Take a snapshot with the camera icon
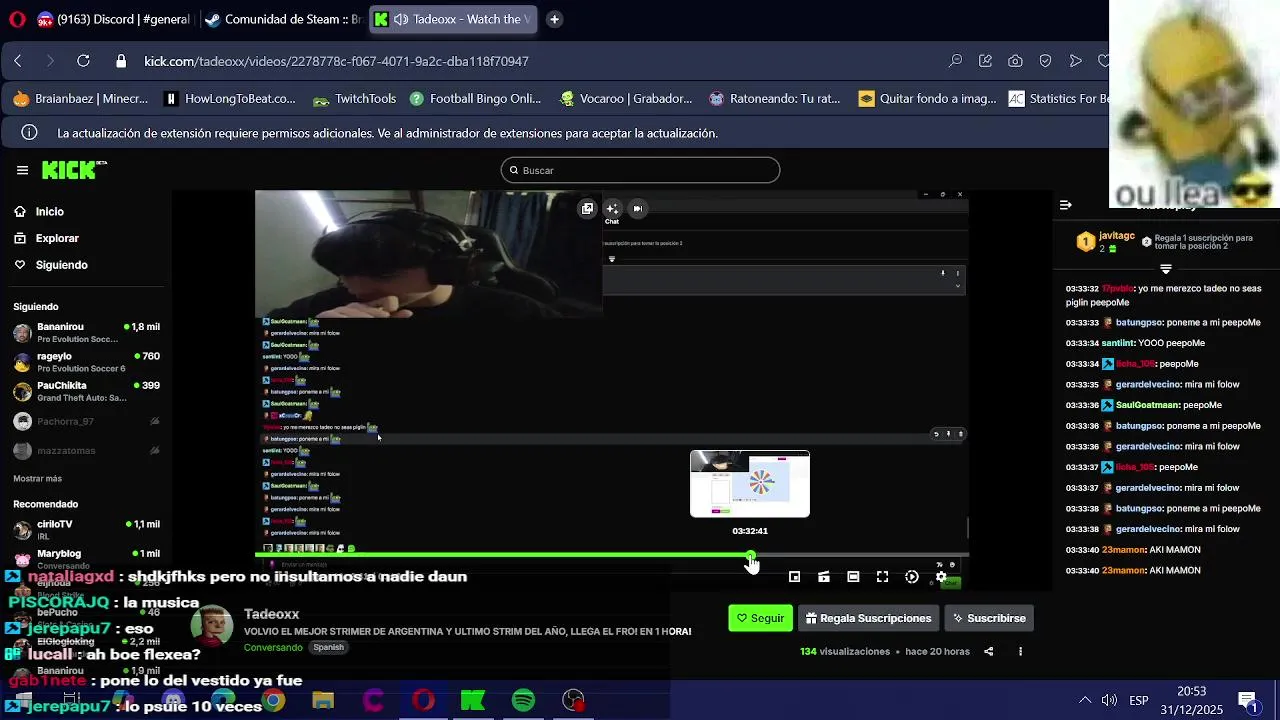The width and height of the screenshot is (1280, 720). point(1015,61)
